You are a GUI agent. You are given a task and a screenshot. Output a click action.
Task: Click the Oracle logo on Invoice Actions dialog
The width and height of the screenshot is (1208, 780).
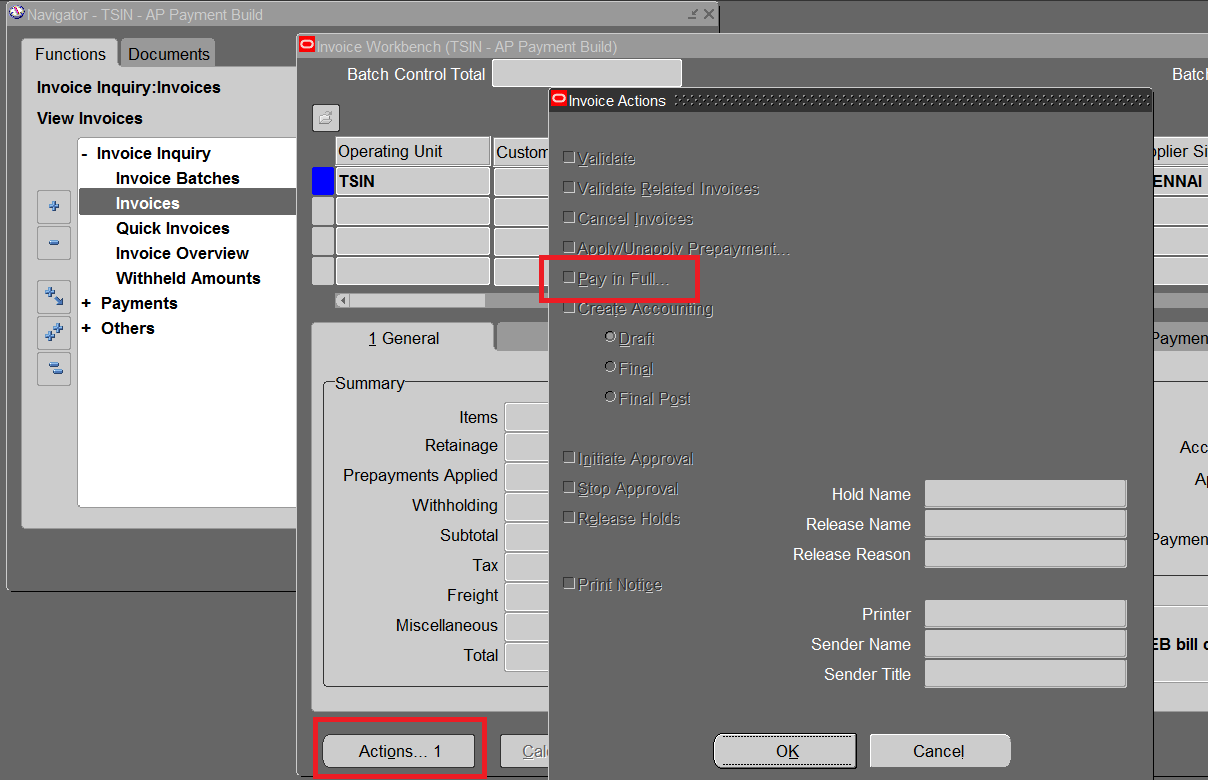tap(559, 98)
